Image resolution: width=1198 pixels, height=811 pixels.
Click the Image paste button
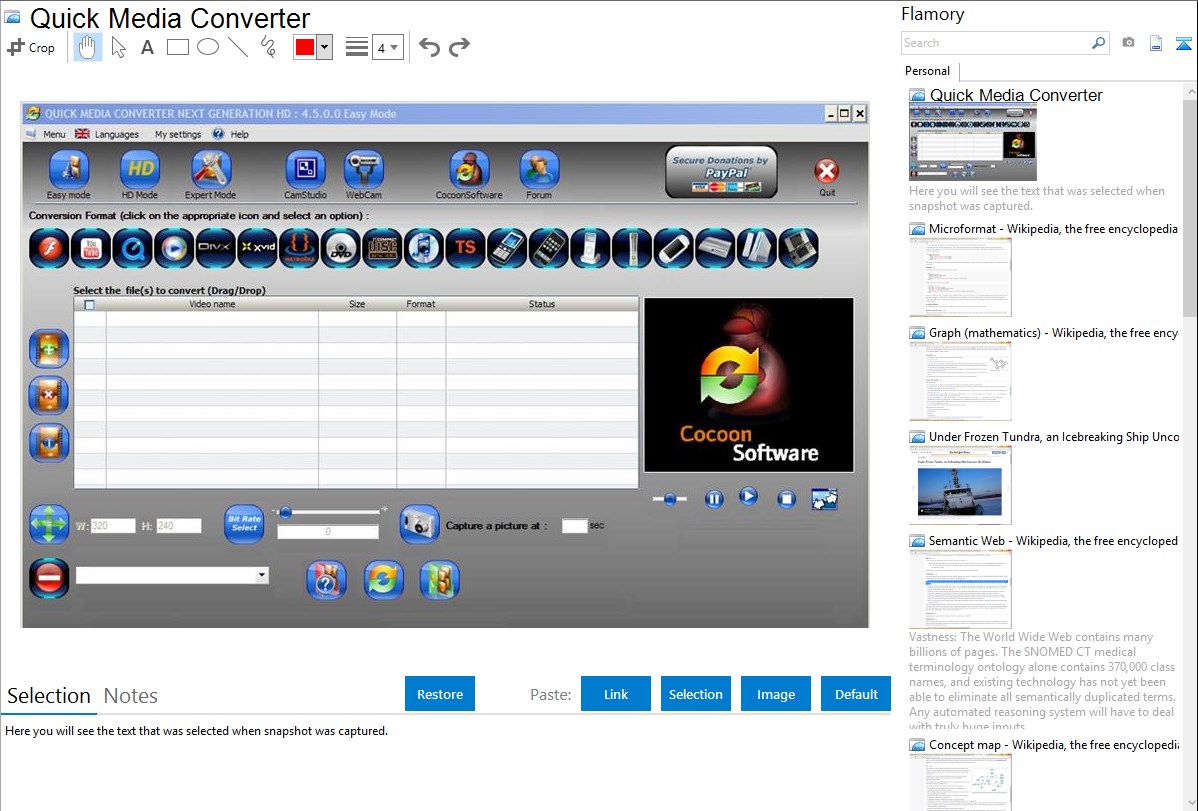[x=776, y=694]
